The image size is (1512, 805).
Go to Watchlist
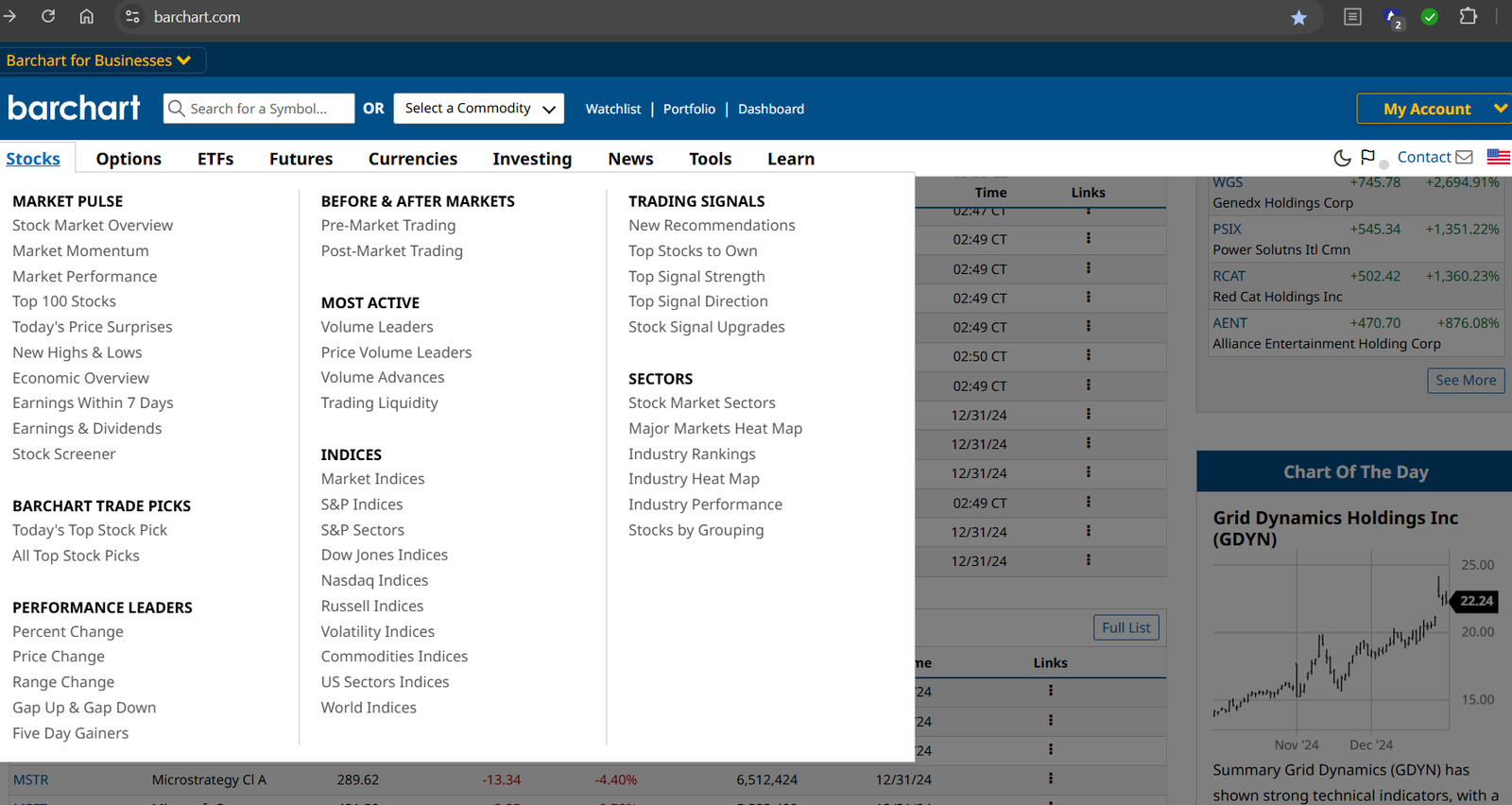(x=613, y=109)
